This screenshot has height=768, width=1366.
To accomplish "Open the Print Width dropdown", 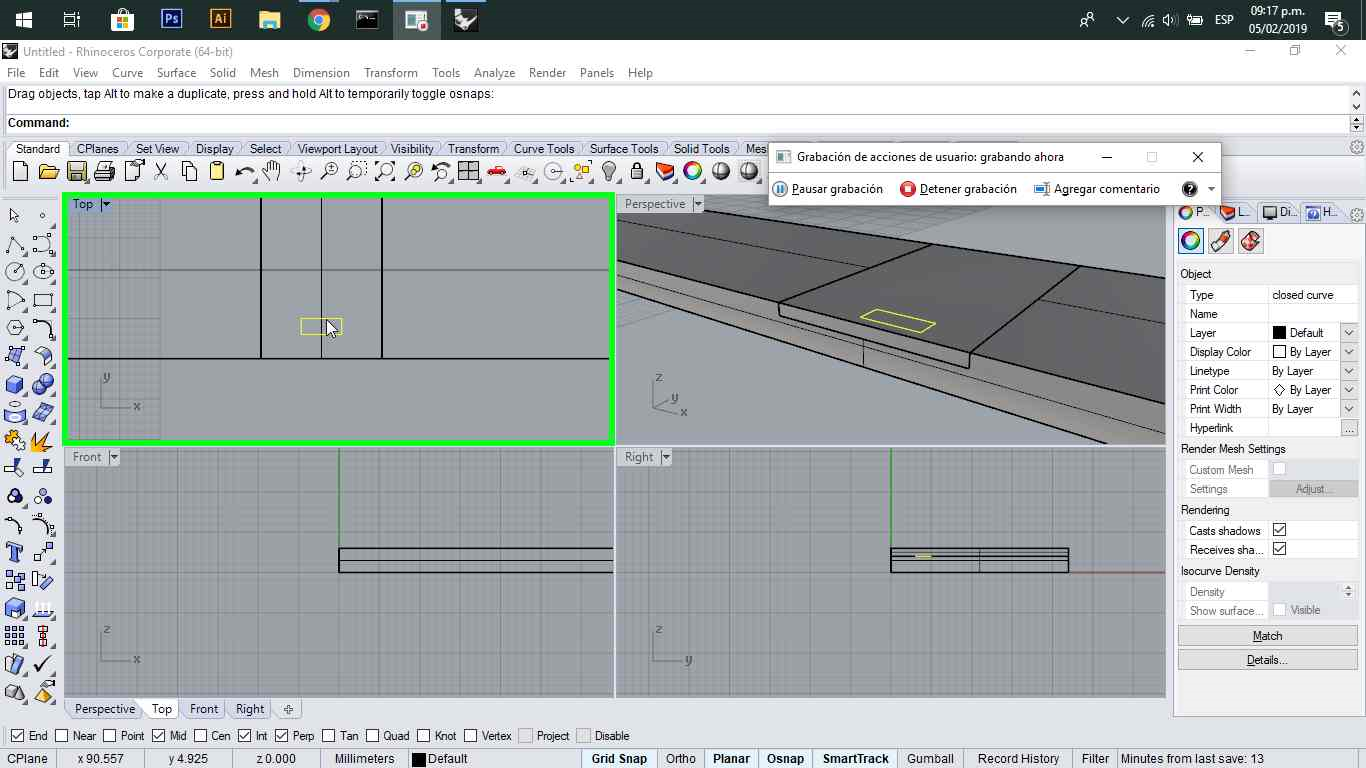I will tap(1348, 409).
